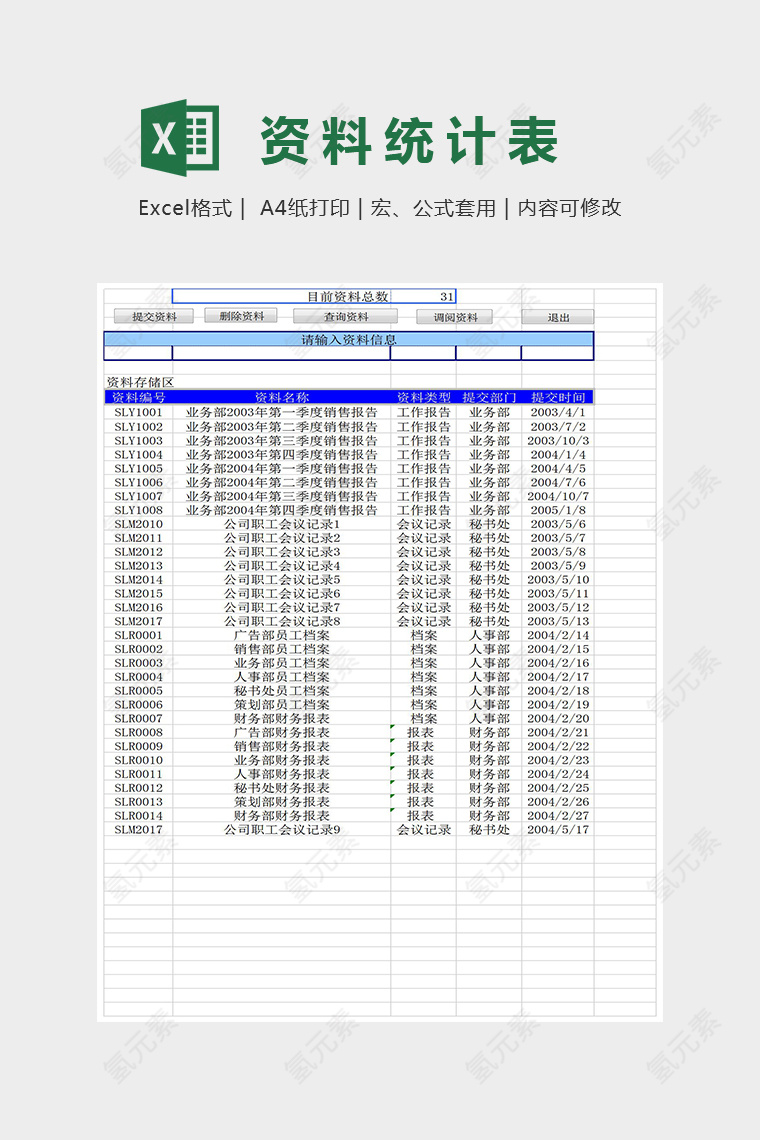Click the 公司职工会议记录9 cell

[x=281, y=829]
